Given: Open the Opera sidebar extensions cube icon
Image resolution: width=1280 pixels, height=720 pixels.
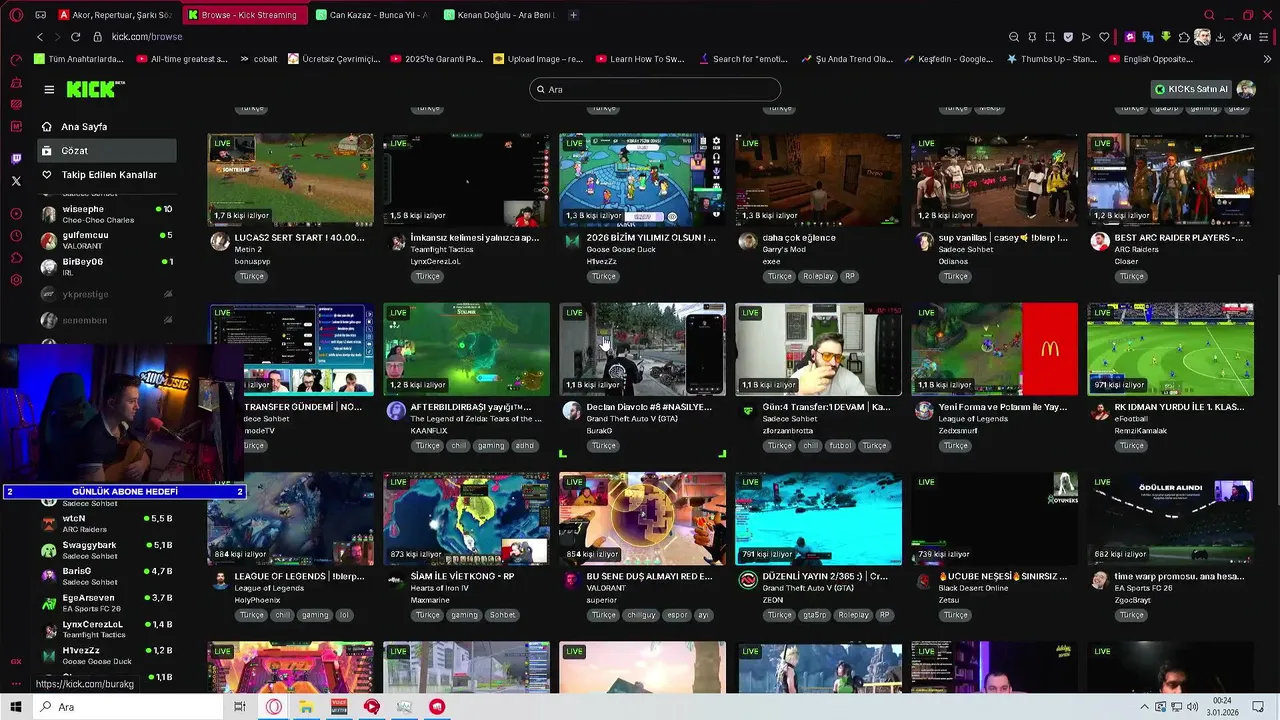Looking at the screenshot, I should pos(16,258).
